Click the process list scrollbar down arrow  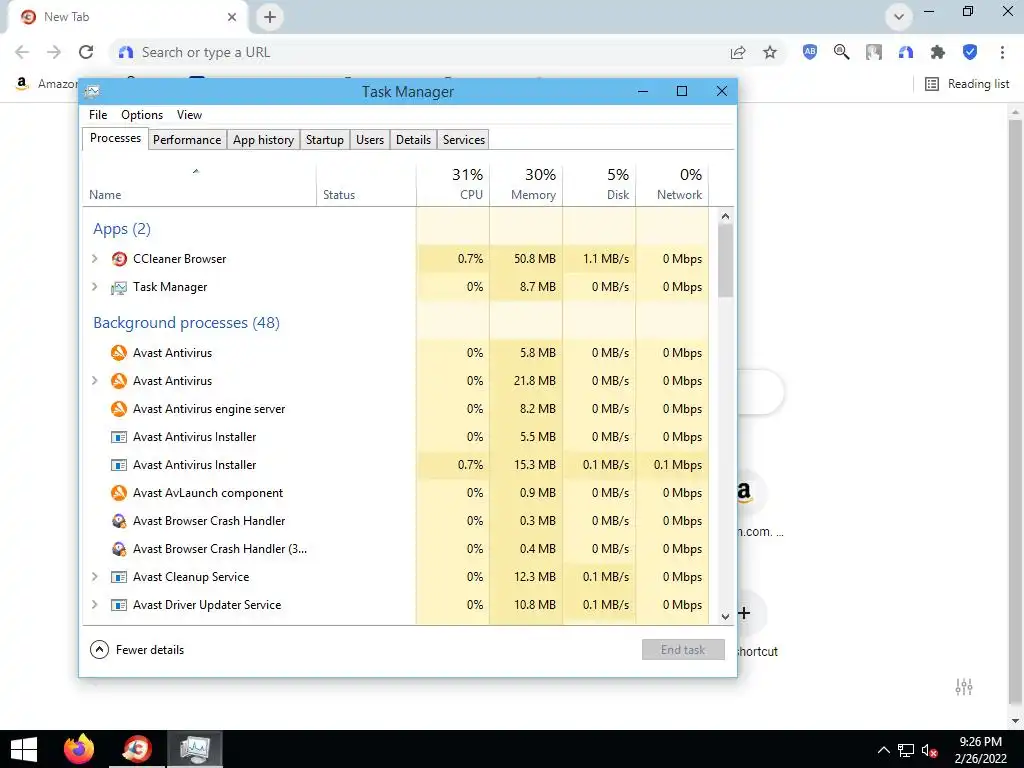click(725, 616)
